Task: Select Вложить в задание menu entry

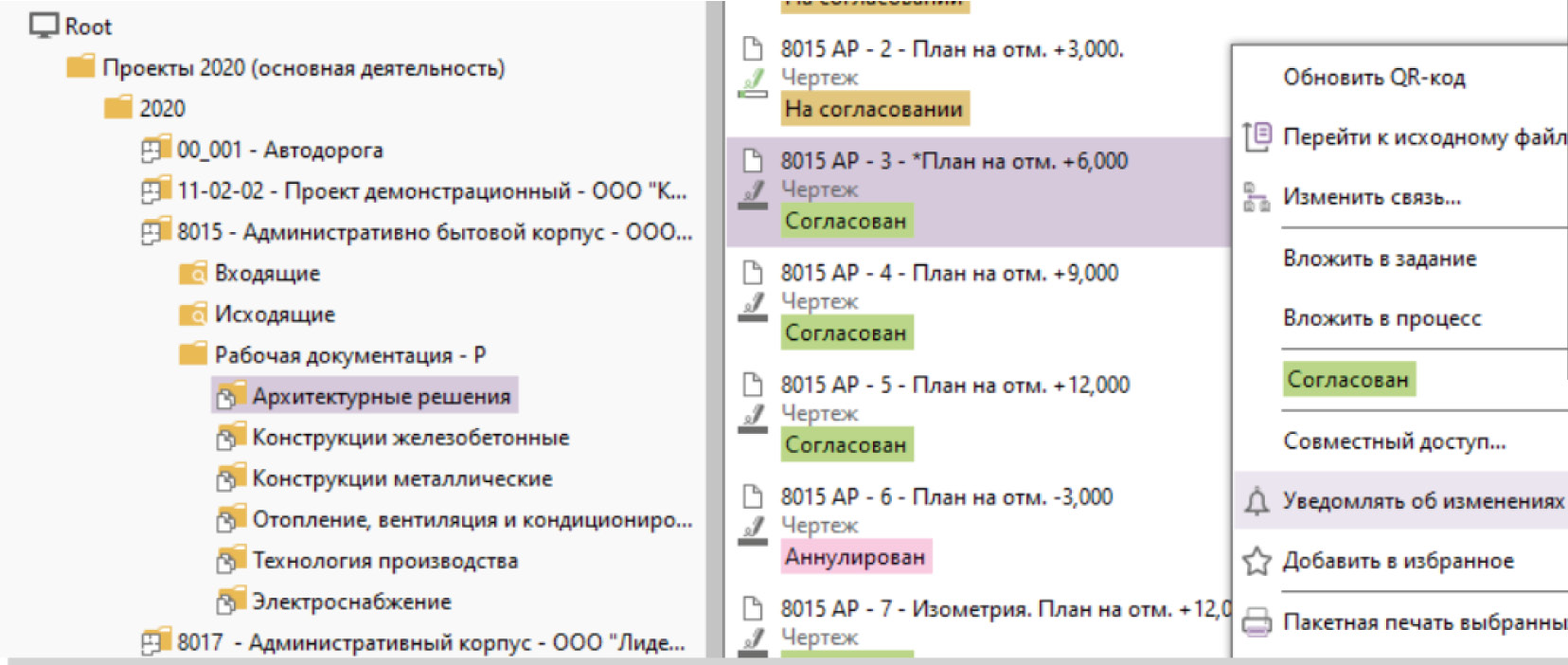Action: point(1380,259)
